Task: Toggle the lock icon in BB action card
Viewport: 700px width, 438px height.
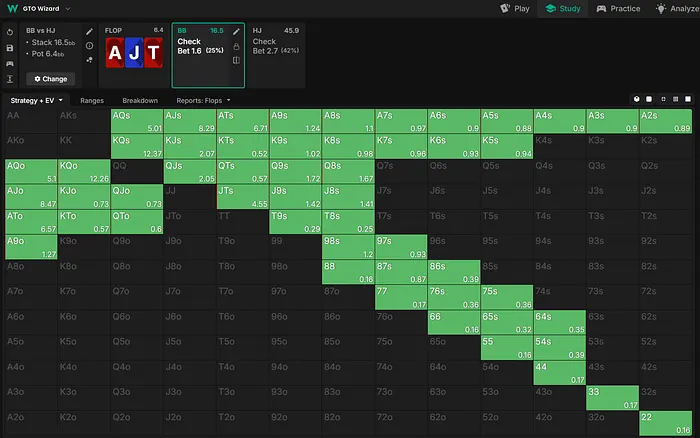Action: coord(237,46)
